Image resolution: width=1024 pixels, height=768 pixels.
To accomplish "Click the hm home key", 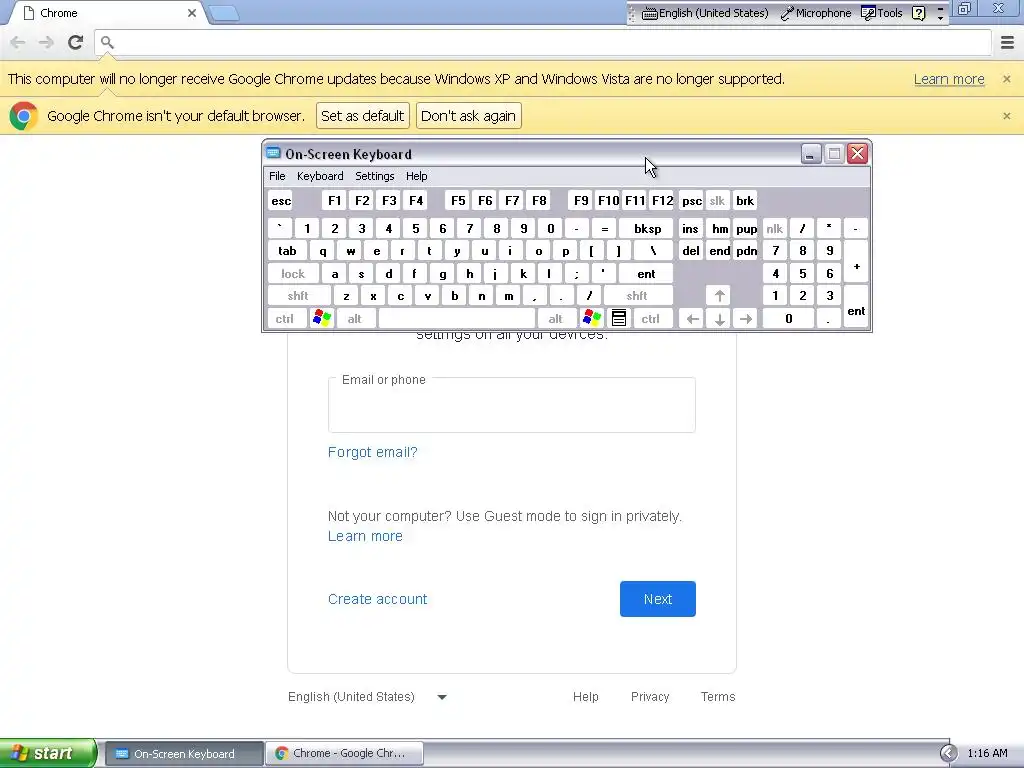I will (720, 229).
